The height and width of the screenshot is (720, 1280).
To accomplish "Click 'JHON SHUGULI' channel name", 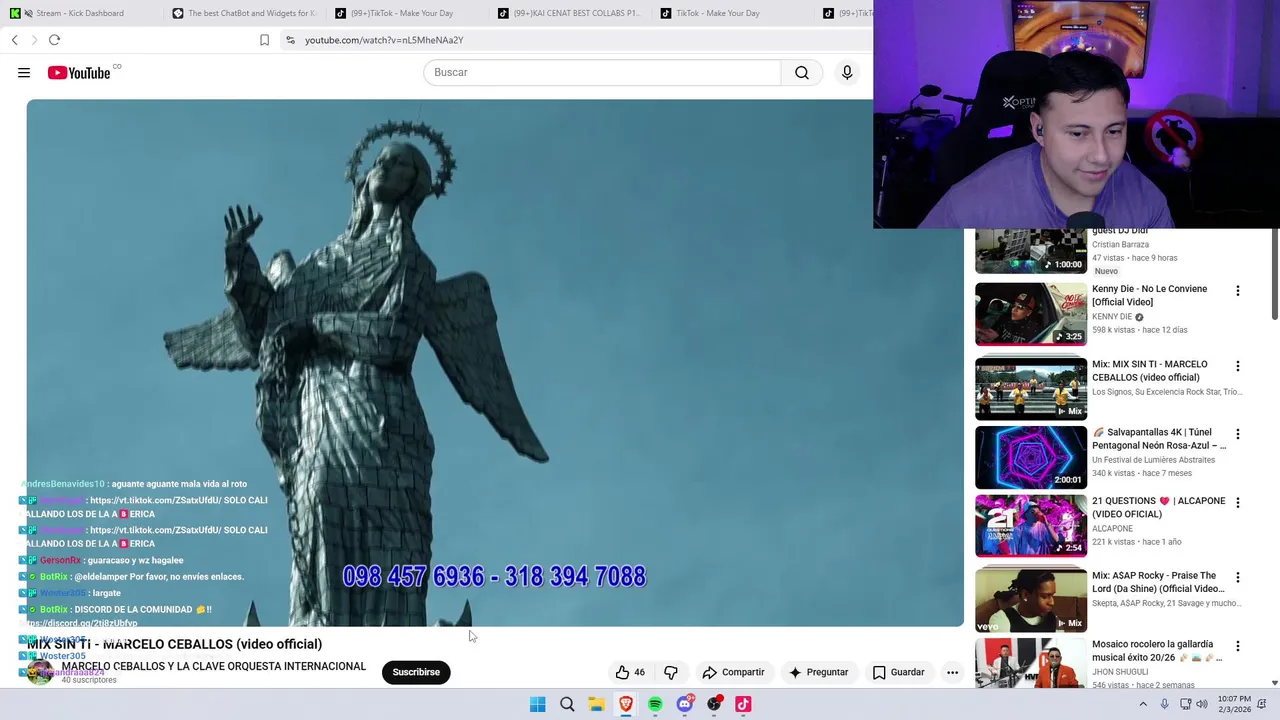I will (x=1121, y=672).
